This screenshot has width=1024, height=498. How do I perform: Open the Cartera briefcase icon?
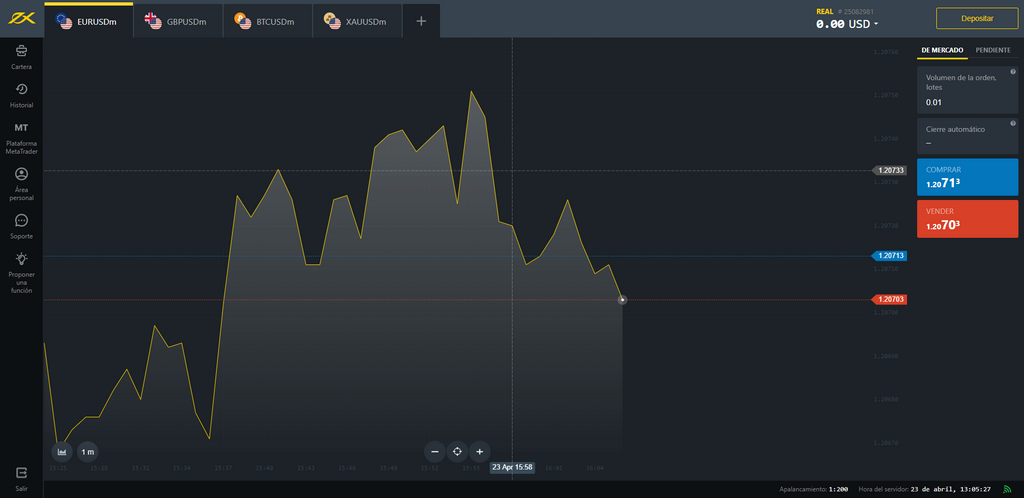click(x=22, y=50)
